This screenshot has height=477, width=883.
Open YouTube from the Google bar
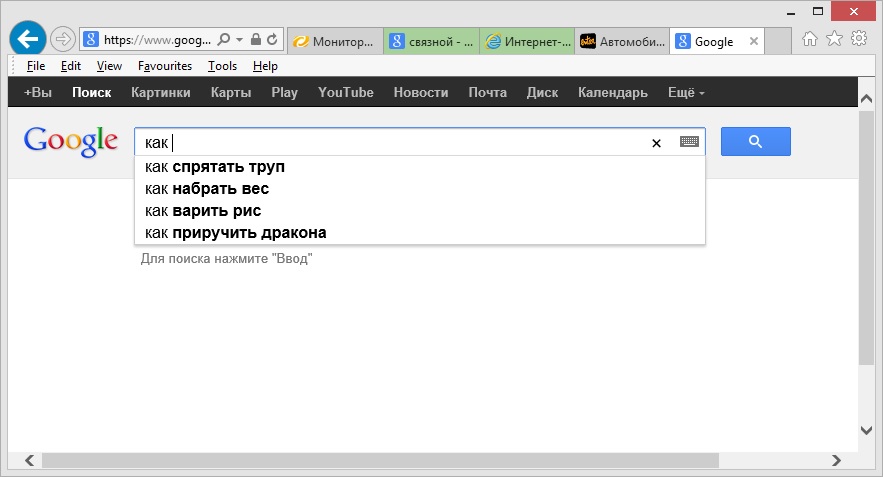pos(346,92)
